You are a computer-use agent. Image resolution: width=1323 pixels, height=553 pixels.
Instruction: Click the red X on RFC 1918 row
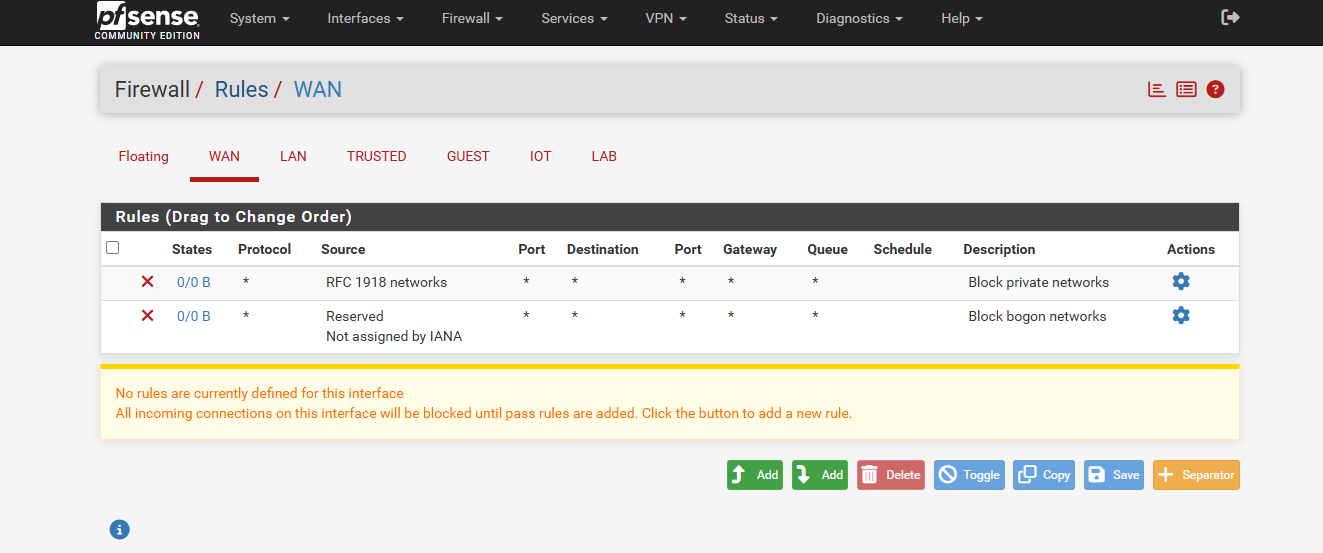tap(147, 282)
